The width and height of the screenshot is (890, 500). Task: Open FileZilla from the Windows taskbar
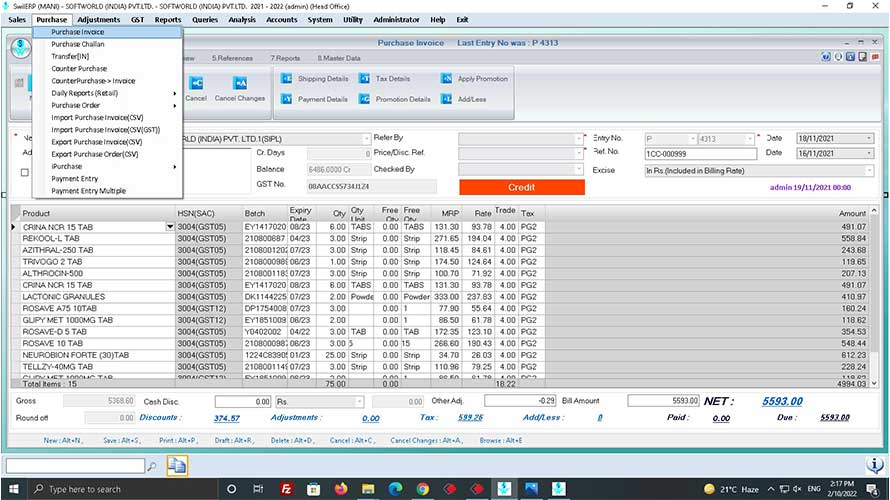click(286, 489)
